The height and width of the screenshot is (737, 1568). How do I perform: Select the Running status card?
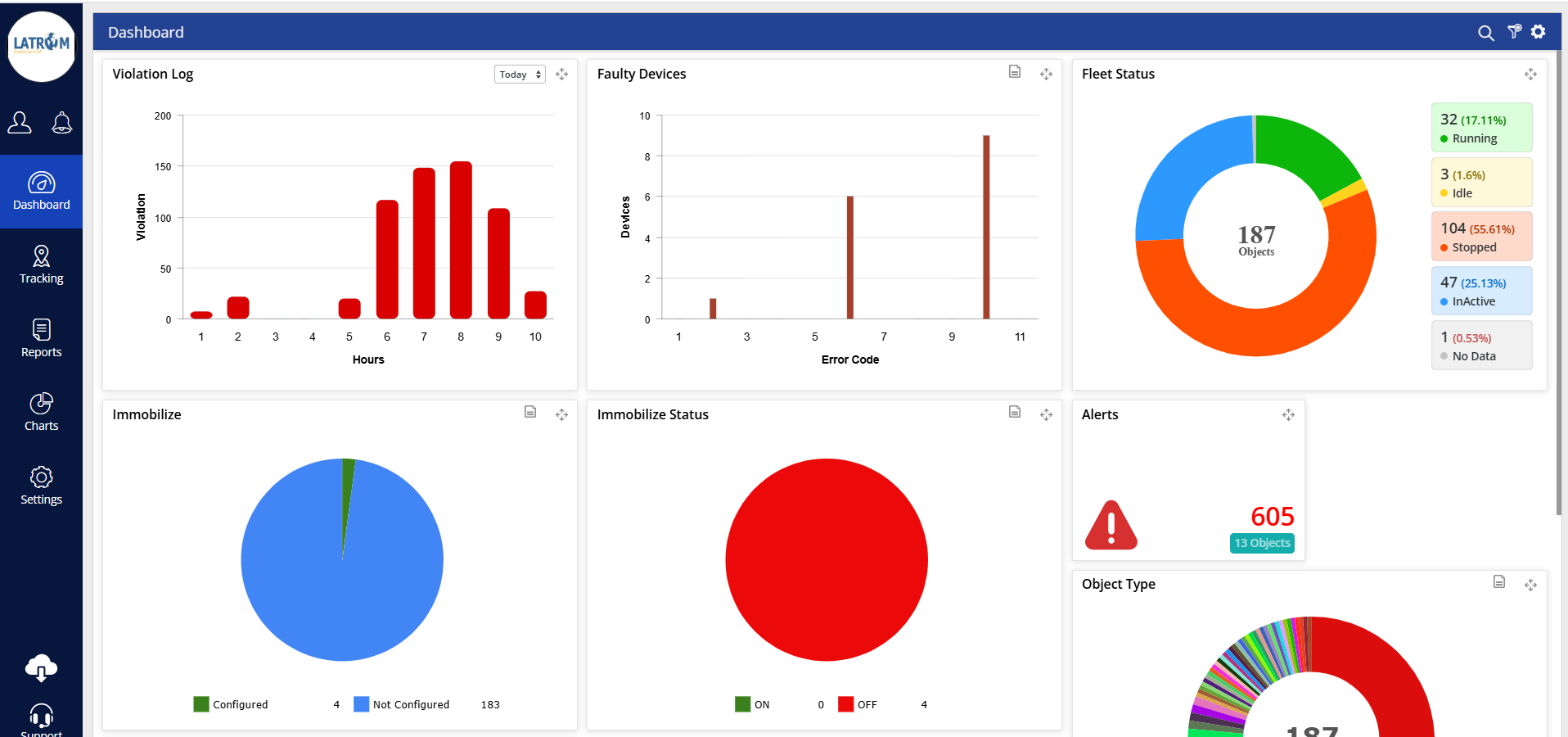tap(1481, 128)
